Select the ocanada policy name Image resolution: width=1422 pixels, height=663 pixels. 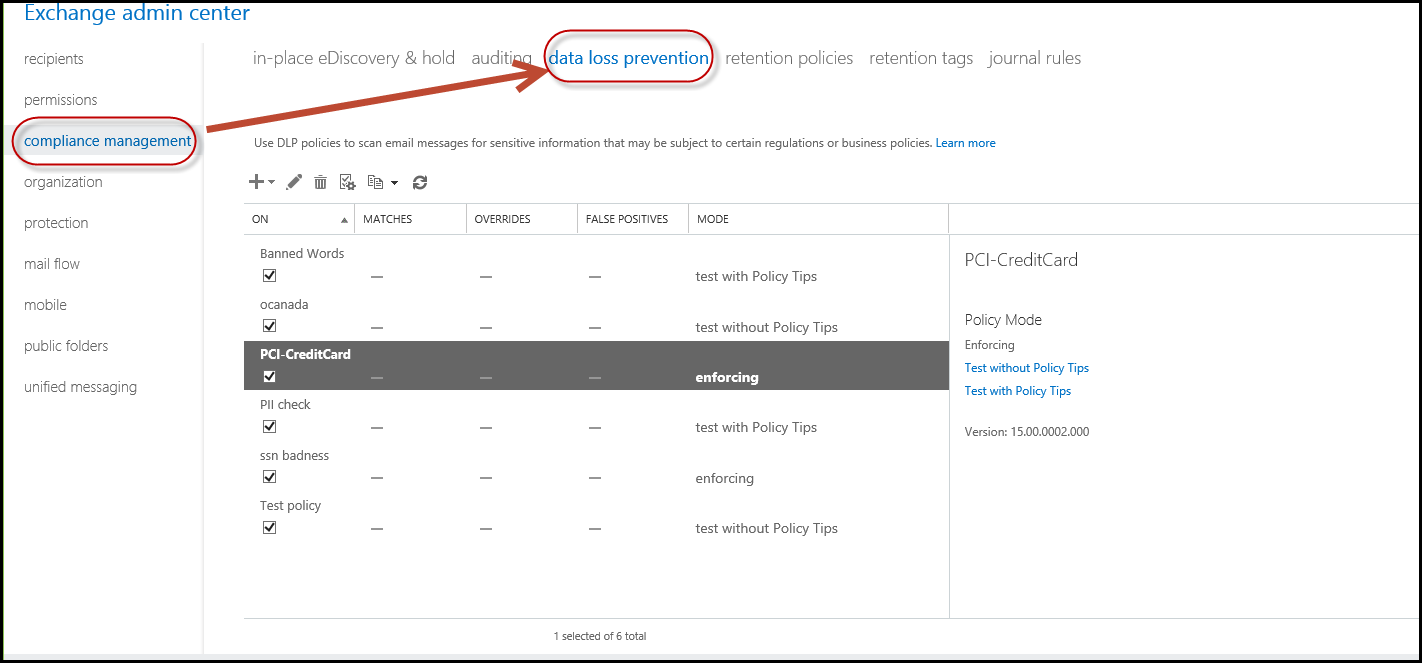point(284,304)
